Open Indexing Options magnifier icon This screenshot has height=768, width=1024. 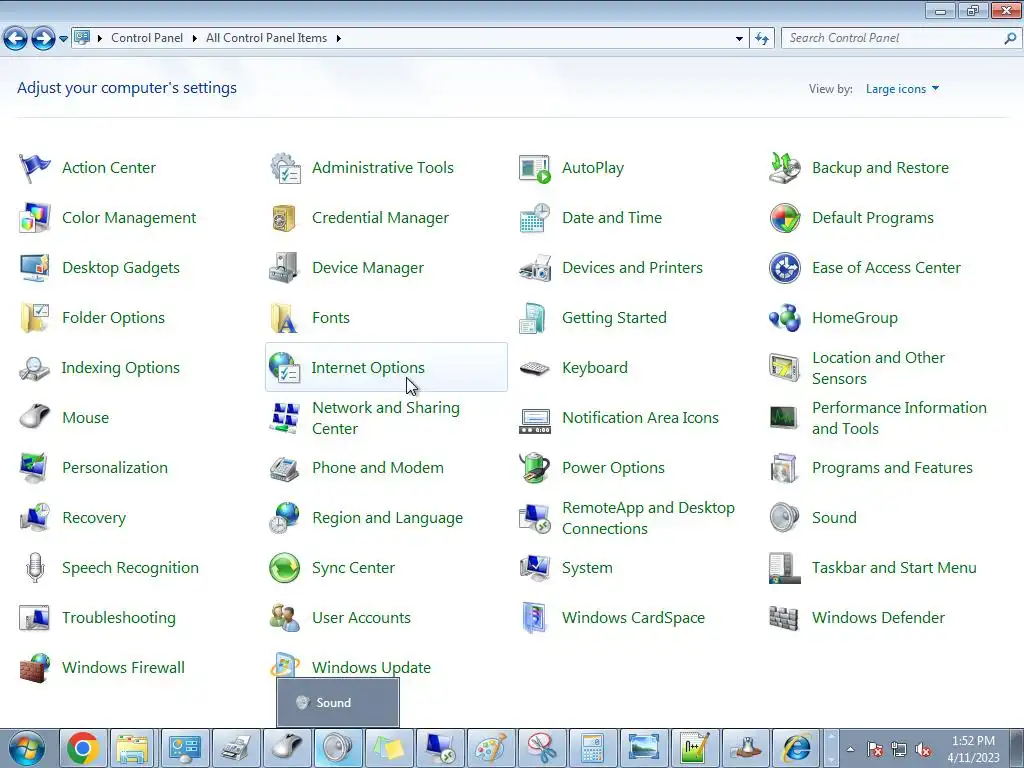point(35,368)
